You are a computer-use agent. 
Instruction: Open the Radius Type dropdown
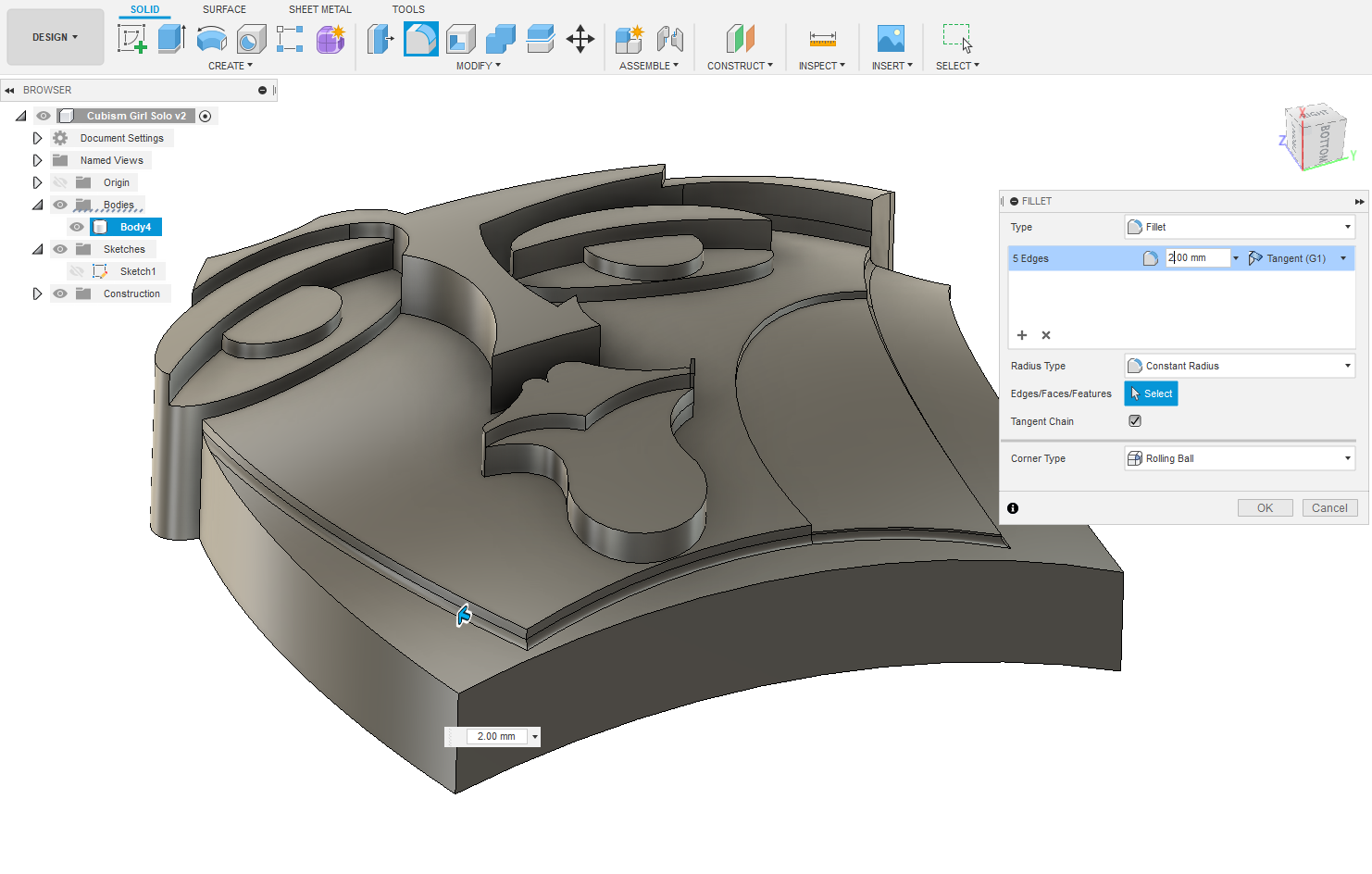coord(1240,366)
